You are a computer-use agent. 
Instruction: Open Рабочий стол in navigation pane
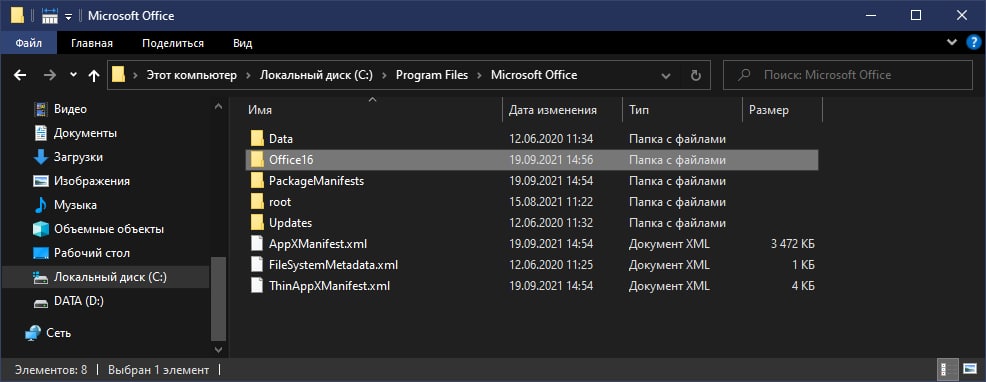92,252
